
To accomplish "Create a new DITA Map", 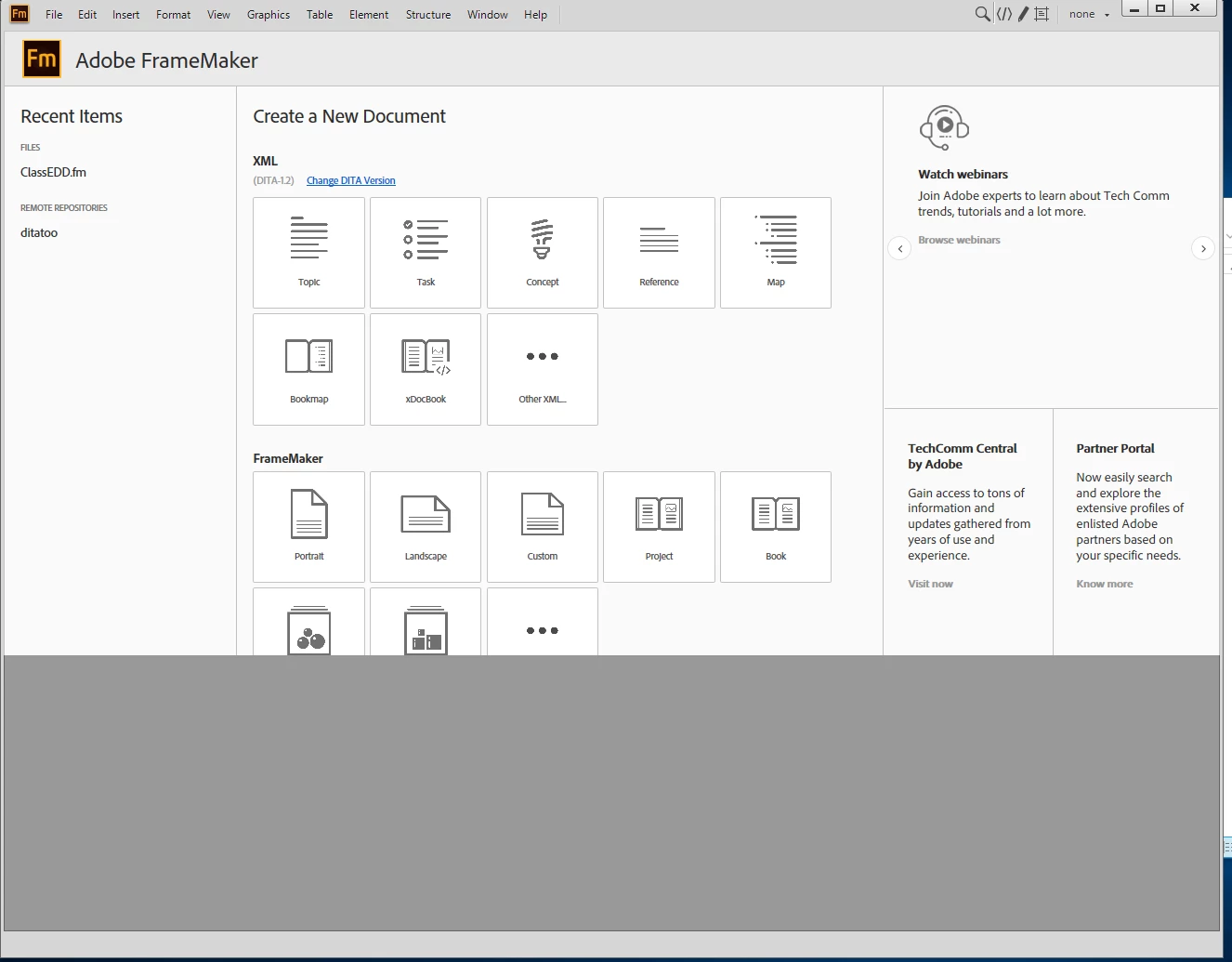I will pos(776,253).
